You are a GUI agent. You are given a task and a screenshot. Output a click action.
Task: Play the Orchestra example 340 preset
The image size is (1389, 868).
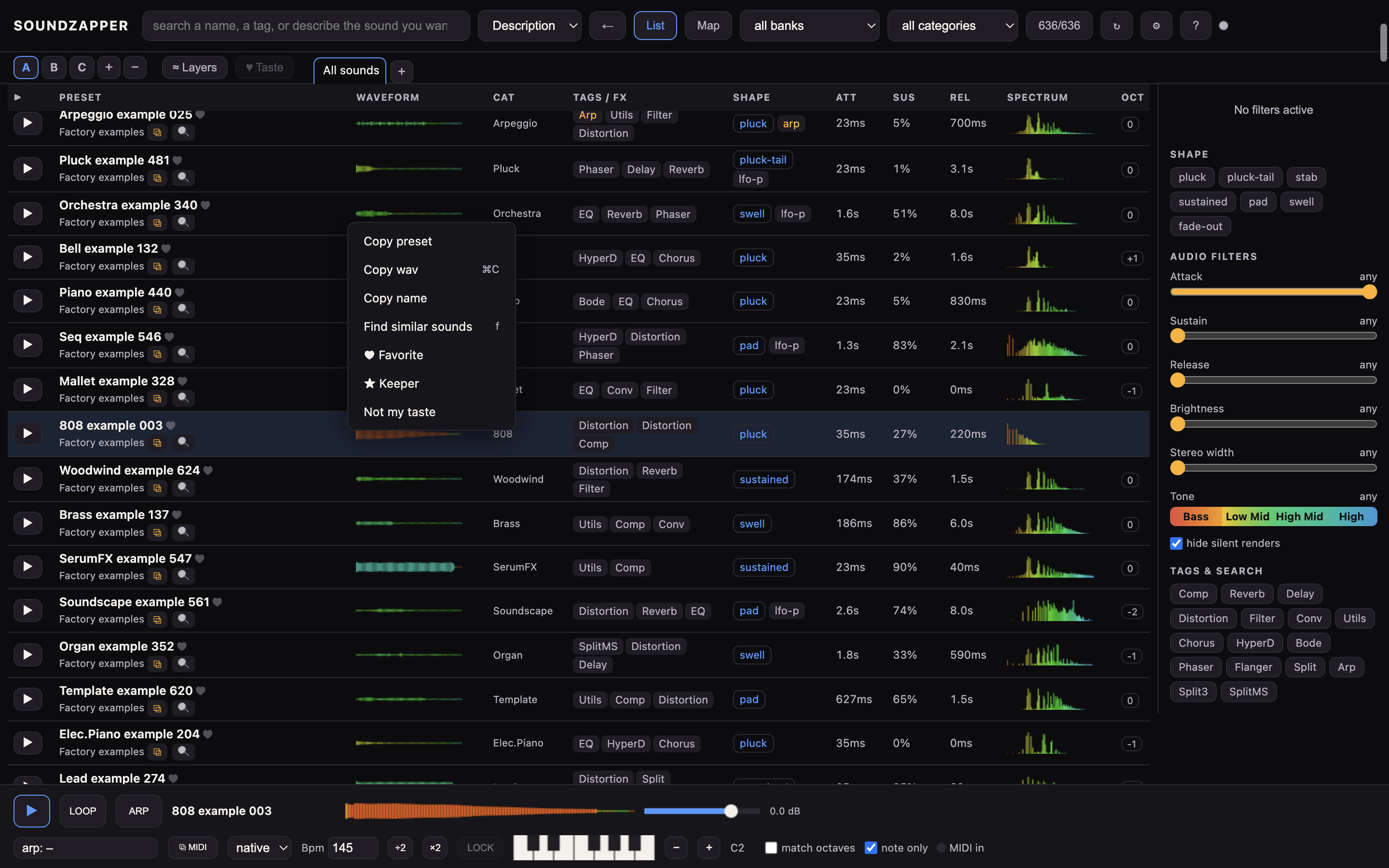pyautogui.click(x=27, y=214)
